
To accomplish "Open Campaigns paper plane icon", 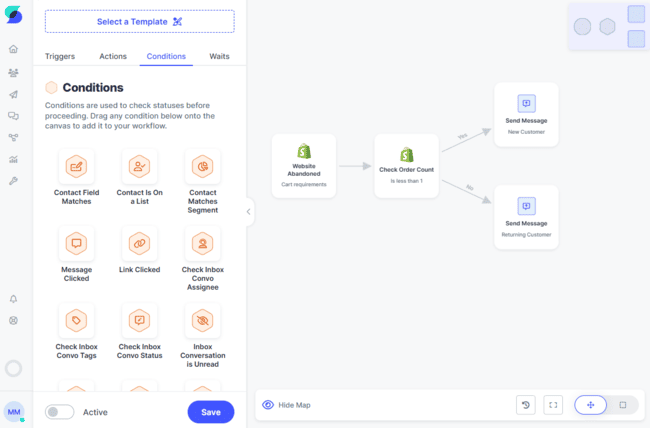I will [x=13, y=95].
